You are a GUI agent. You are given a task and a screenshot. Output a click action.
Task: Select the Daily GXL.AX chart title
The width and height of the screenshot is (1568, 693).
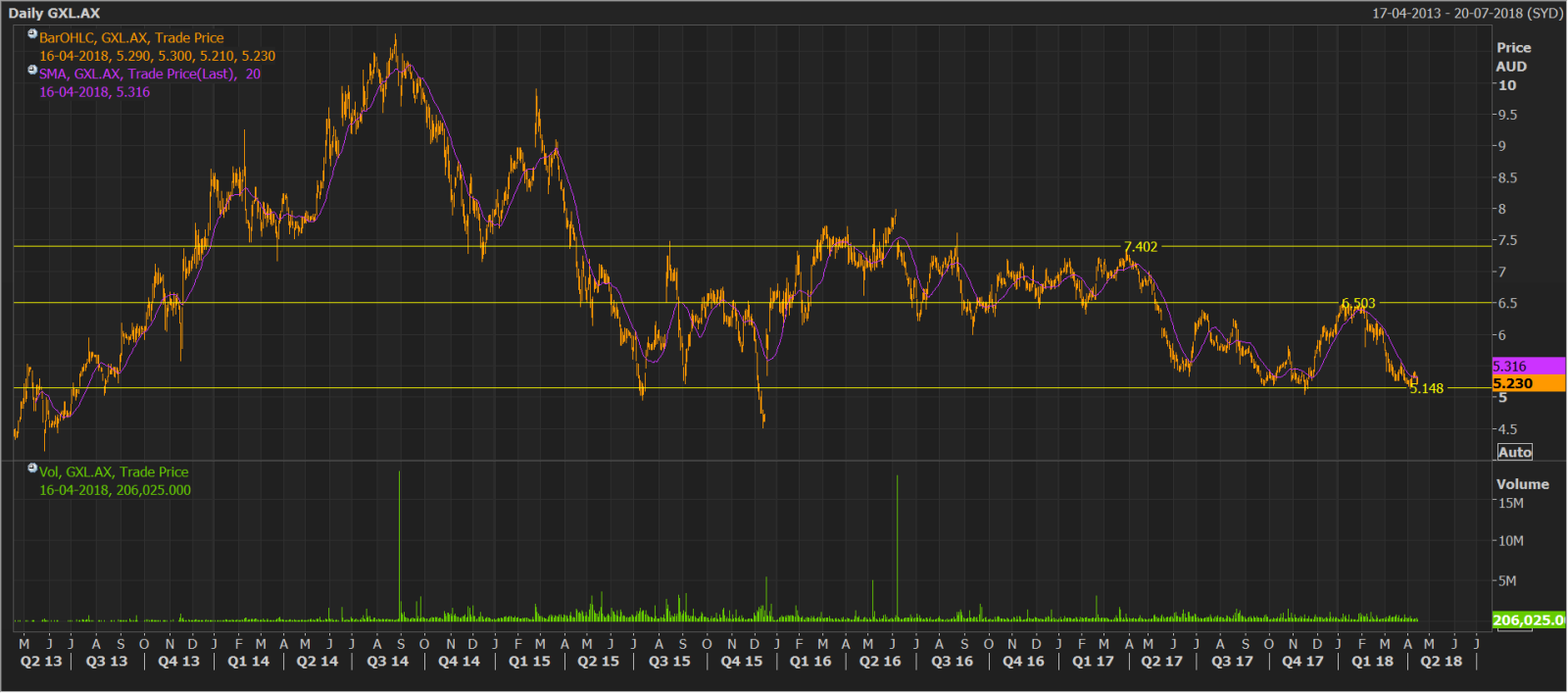[x=54, y=13]
